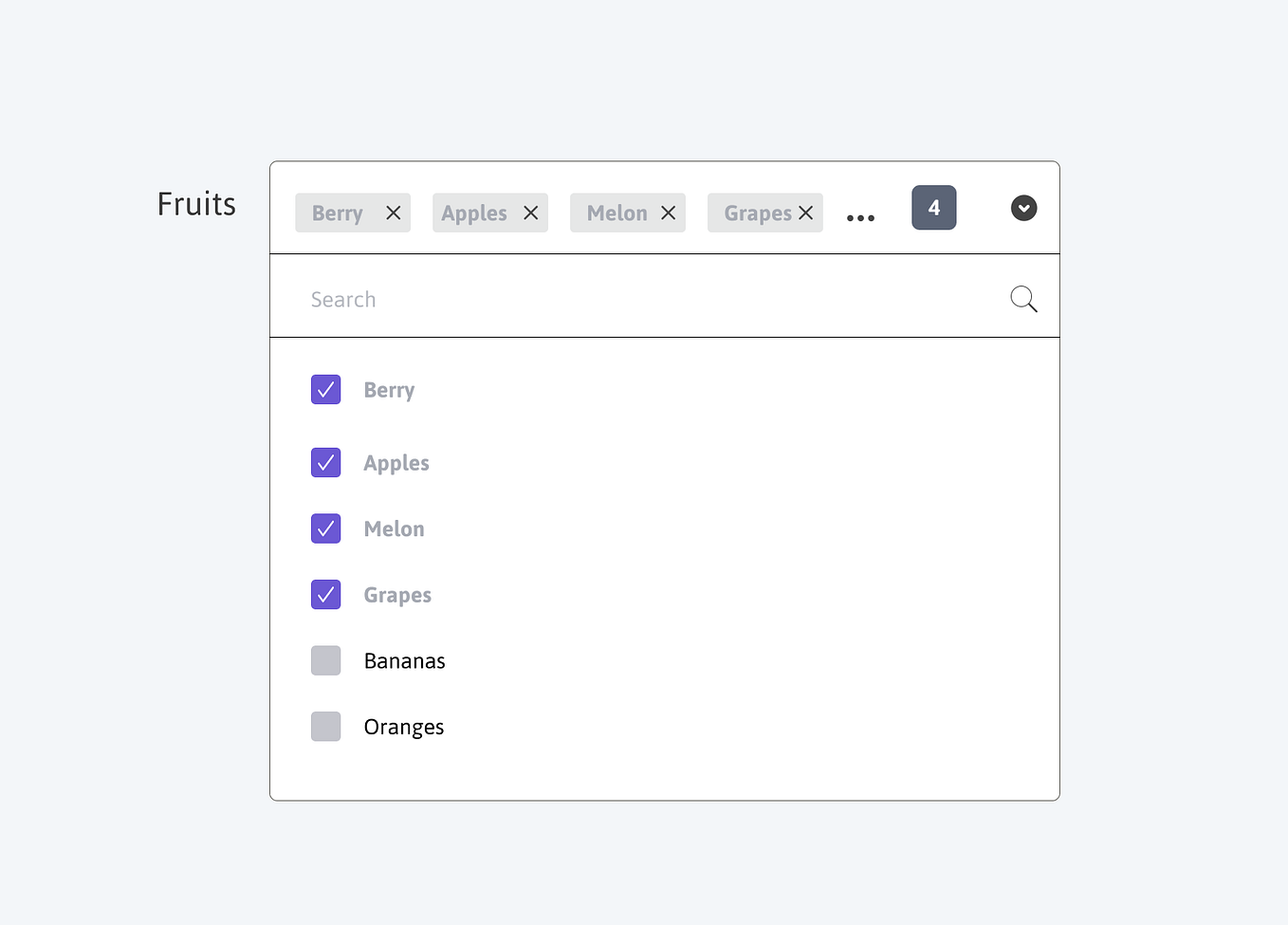Focus the Search input field
The image size is (1288, 925).
tap(654, 300)
